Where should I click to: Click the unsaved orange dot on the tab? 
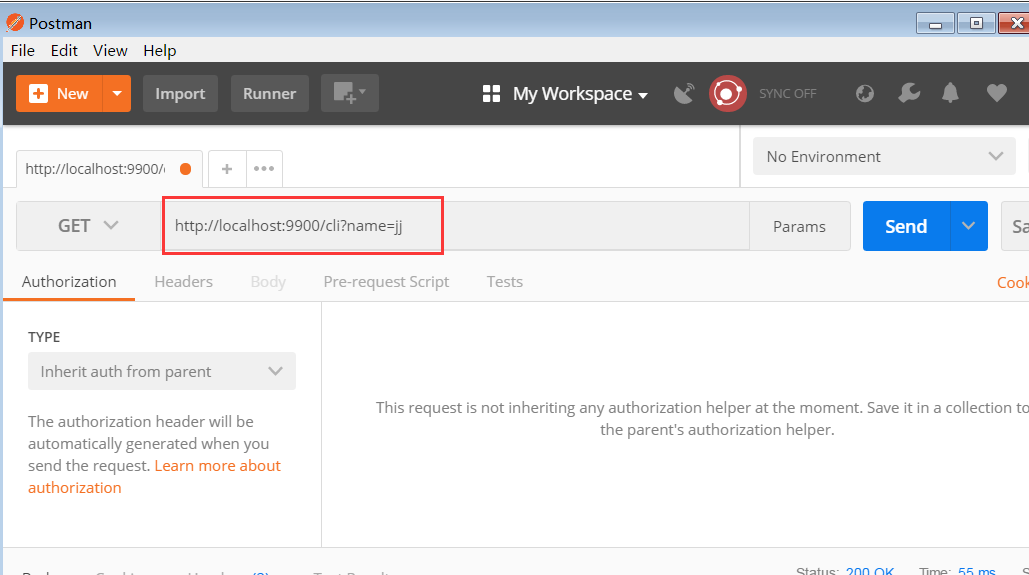186,169
